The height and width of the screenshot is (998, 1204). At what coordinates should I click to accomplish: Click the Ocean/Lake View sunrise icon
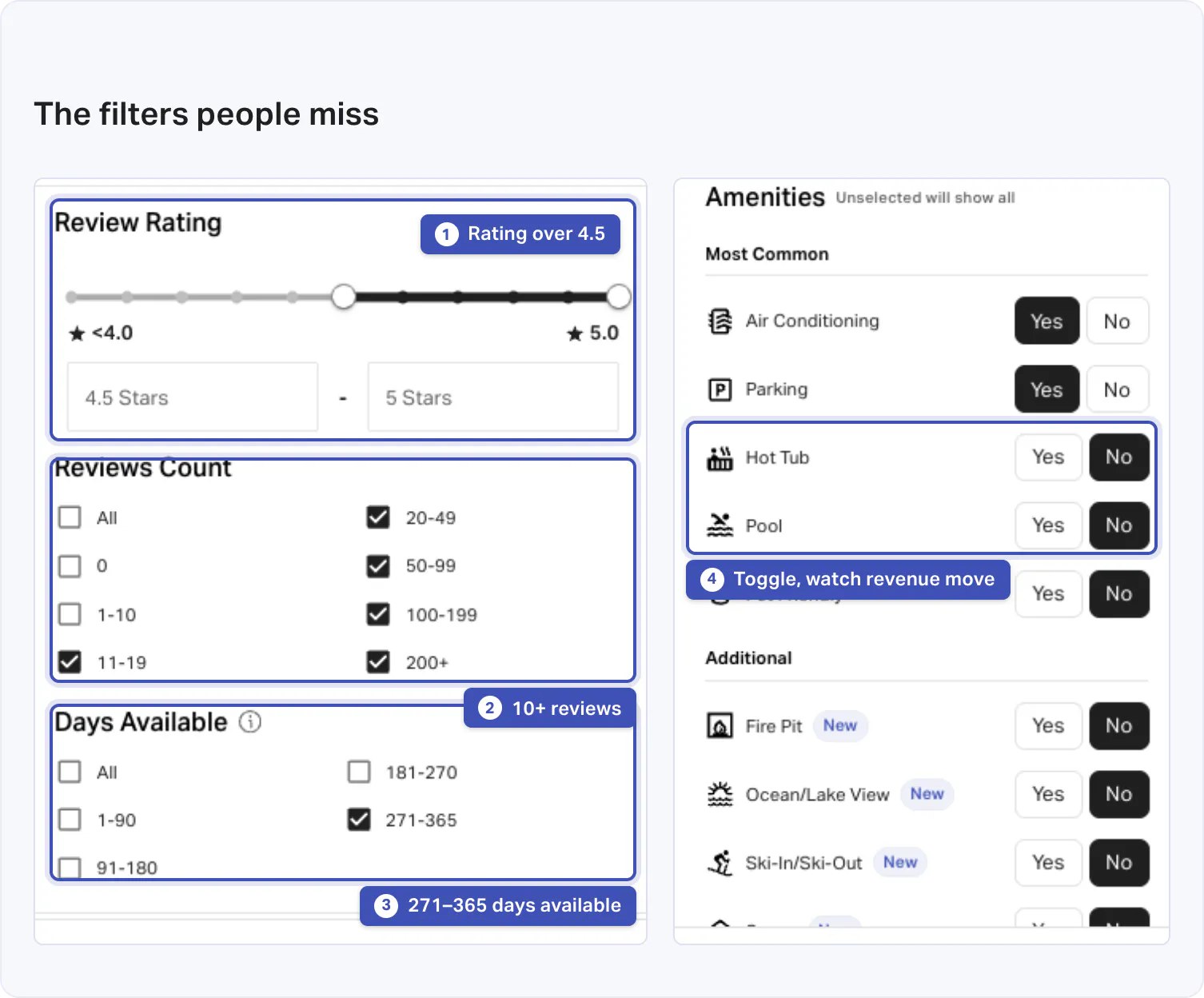[720, 794]
